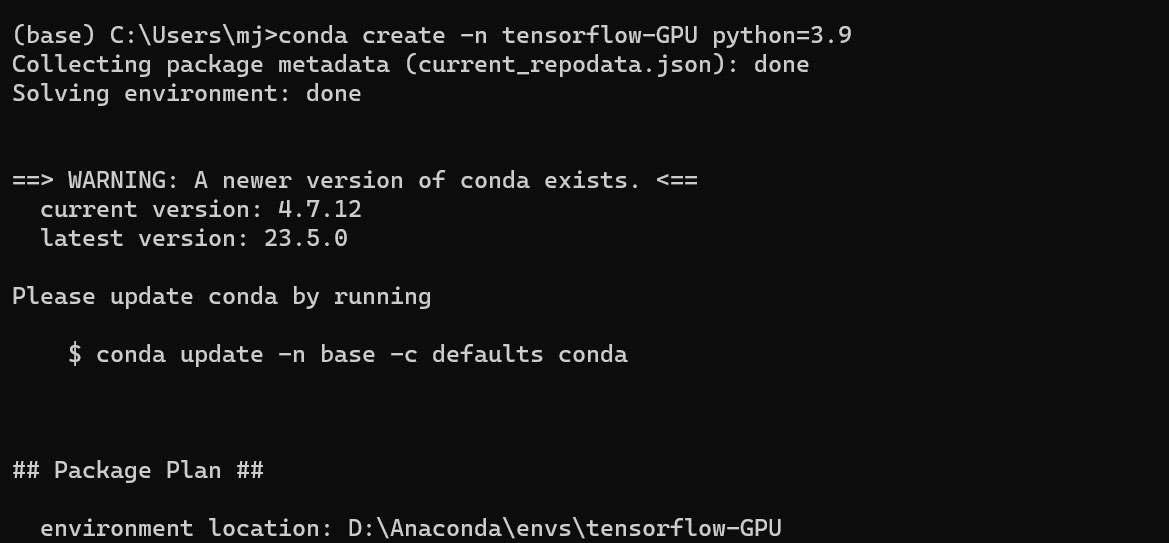Click the "(base)" prompt prefix
This screenshot has width=1169, height=543.
pos(54,36)
